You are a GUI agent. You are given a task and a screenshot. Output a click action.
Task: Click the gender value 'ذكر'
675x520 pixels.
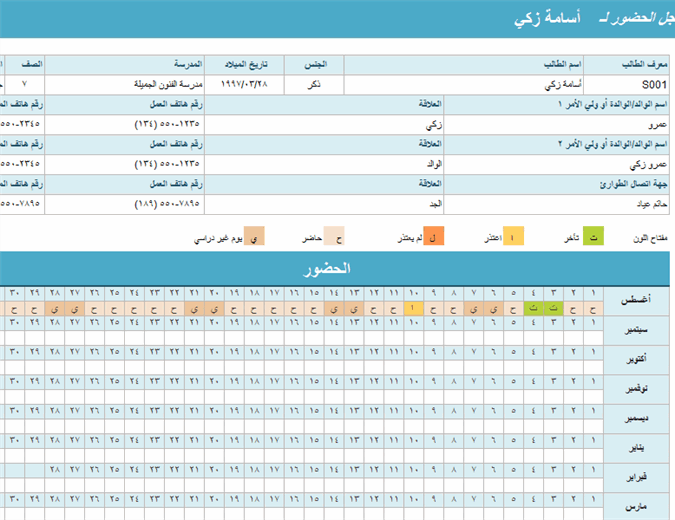click(314, 85)
